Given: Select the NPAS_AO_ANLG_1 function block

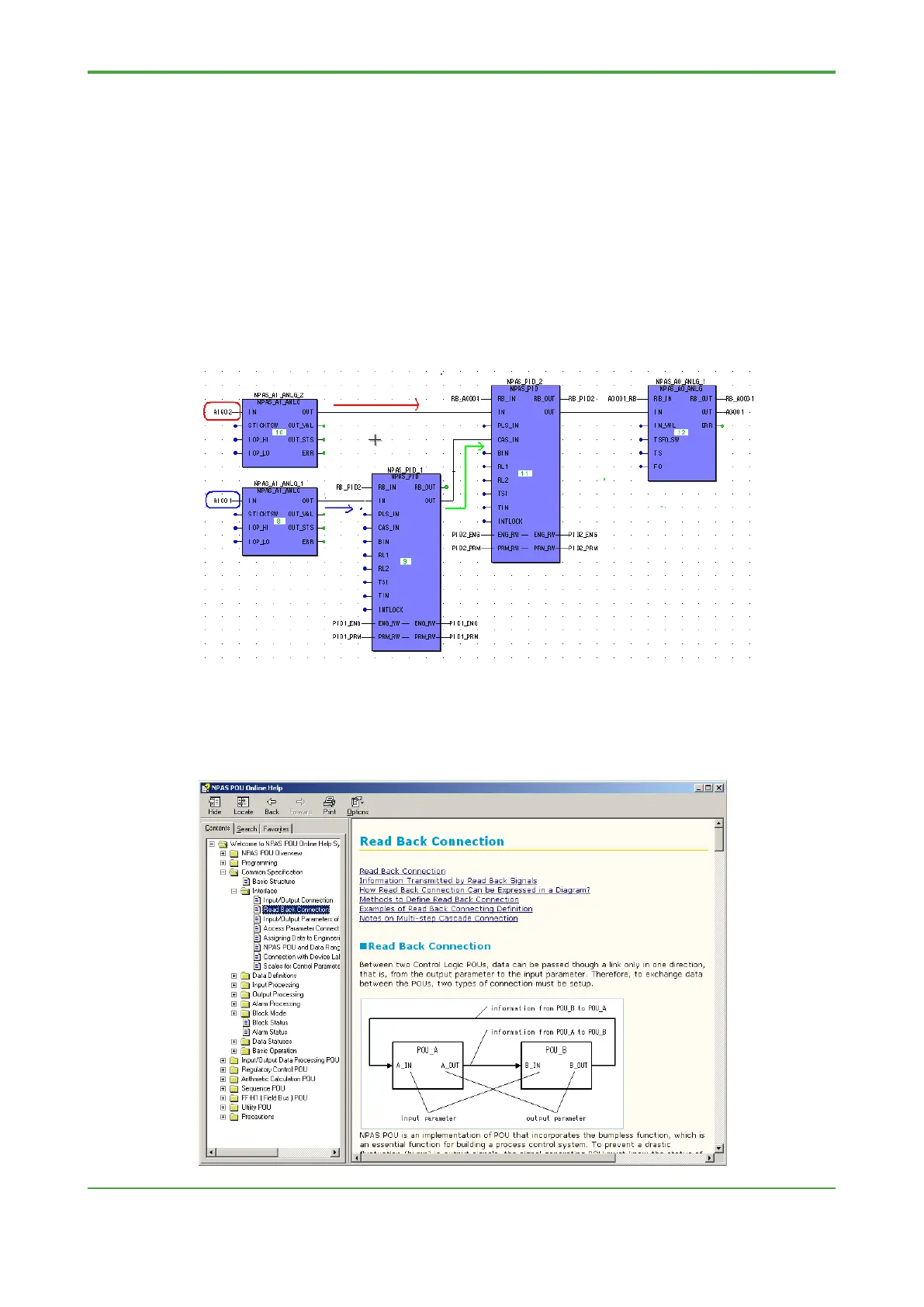Looking at the screenshot, I should tap(682, 433).
